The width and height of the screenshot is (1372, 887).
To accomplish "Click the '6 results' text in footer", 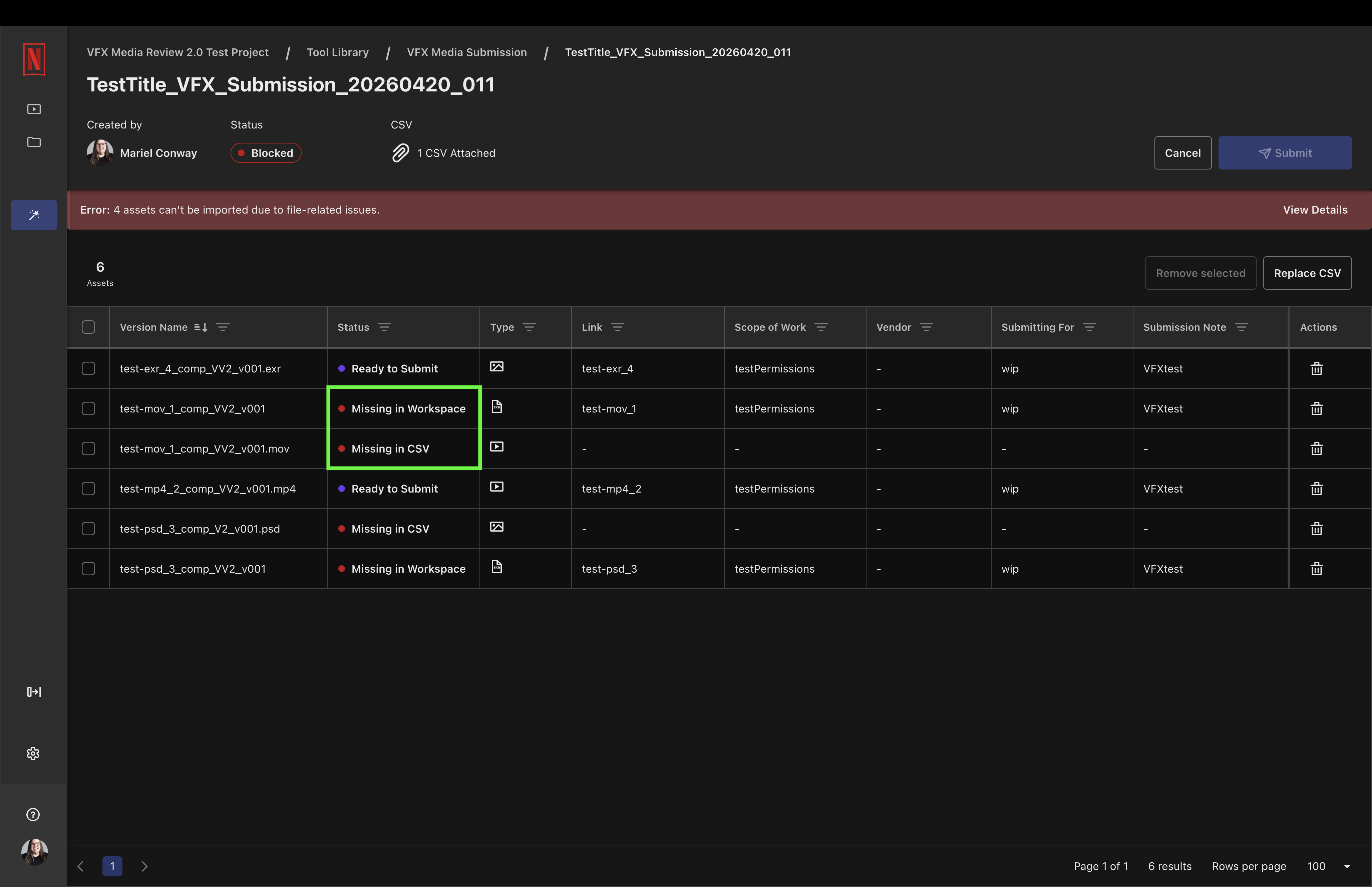I will pyautogui.click(x=1169, y=866).
